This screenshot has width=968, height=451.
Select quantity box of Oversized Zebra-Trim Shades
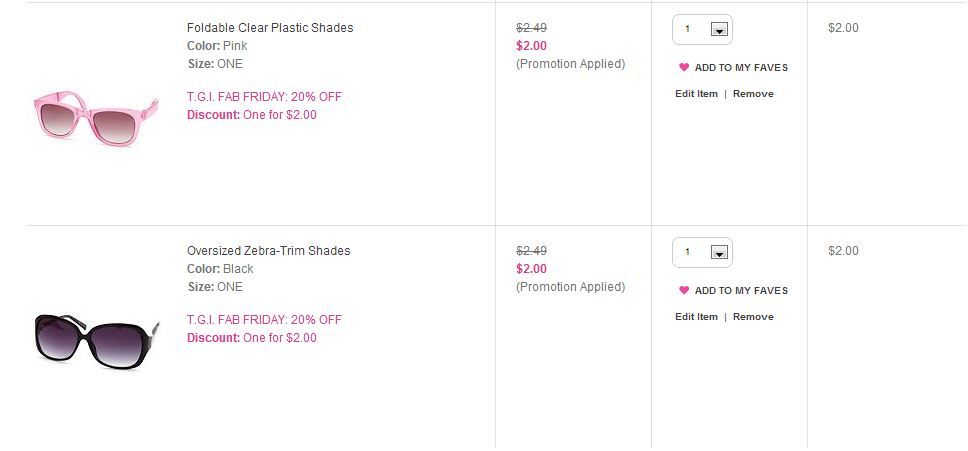703,252
